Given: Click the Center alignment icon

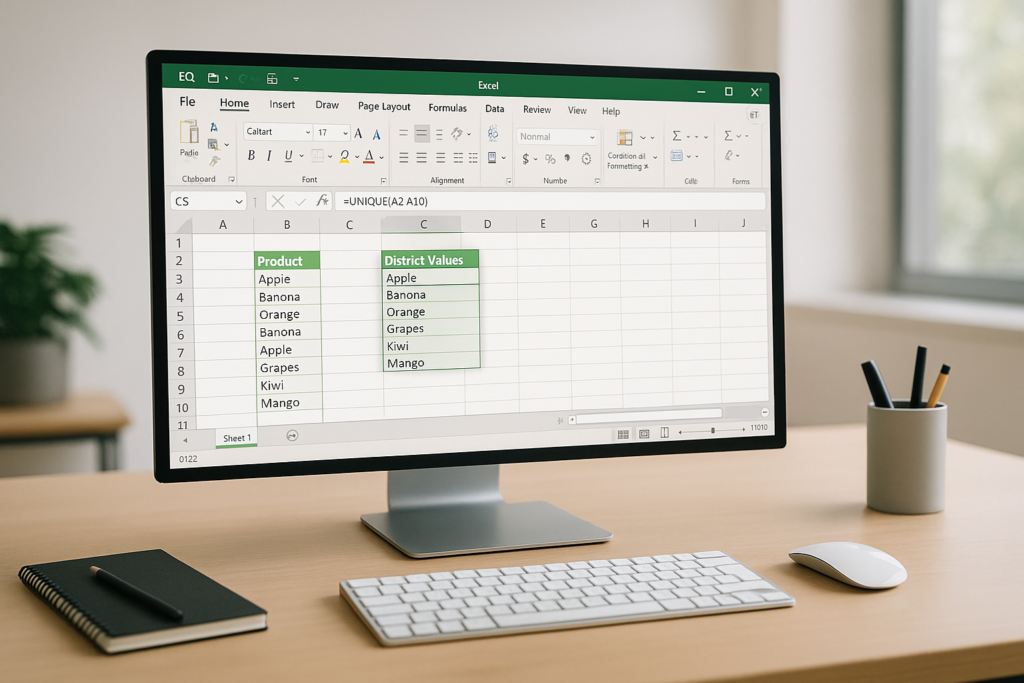Looking at the screenshot, I should pos(422,157).
